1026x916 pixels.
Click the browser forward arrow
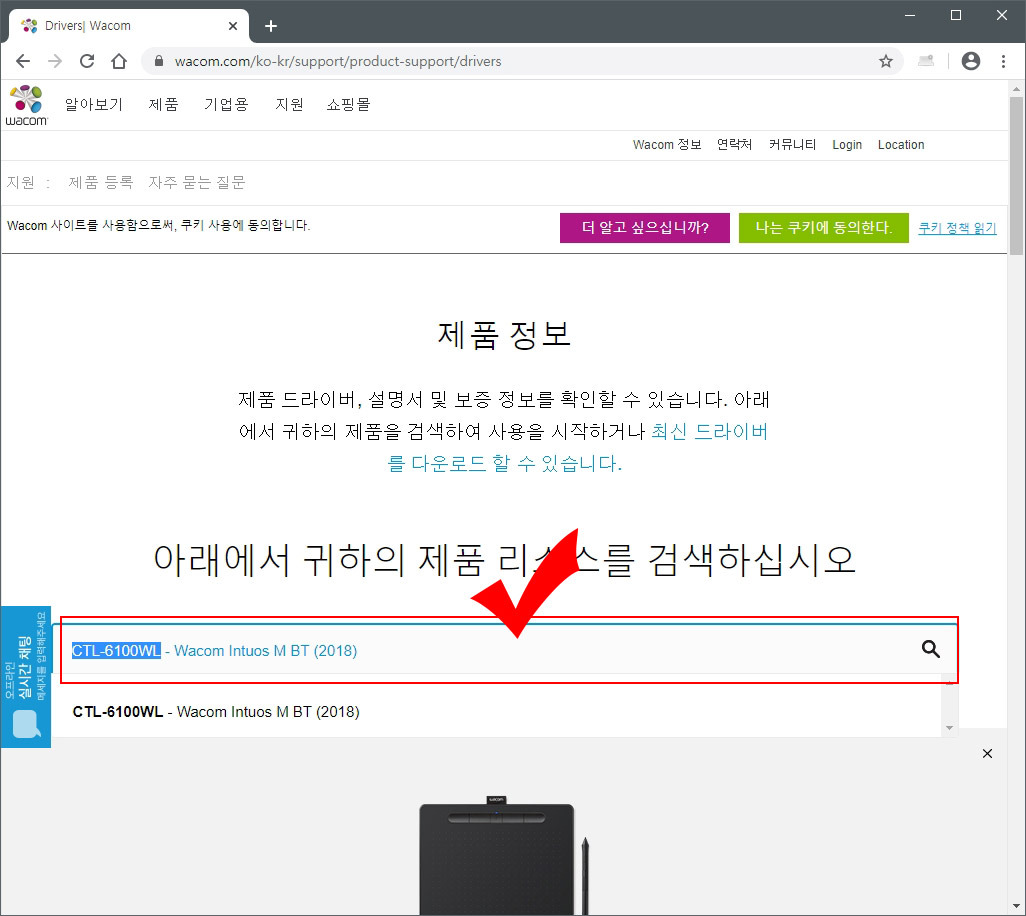click(x=55, y=62)
